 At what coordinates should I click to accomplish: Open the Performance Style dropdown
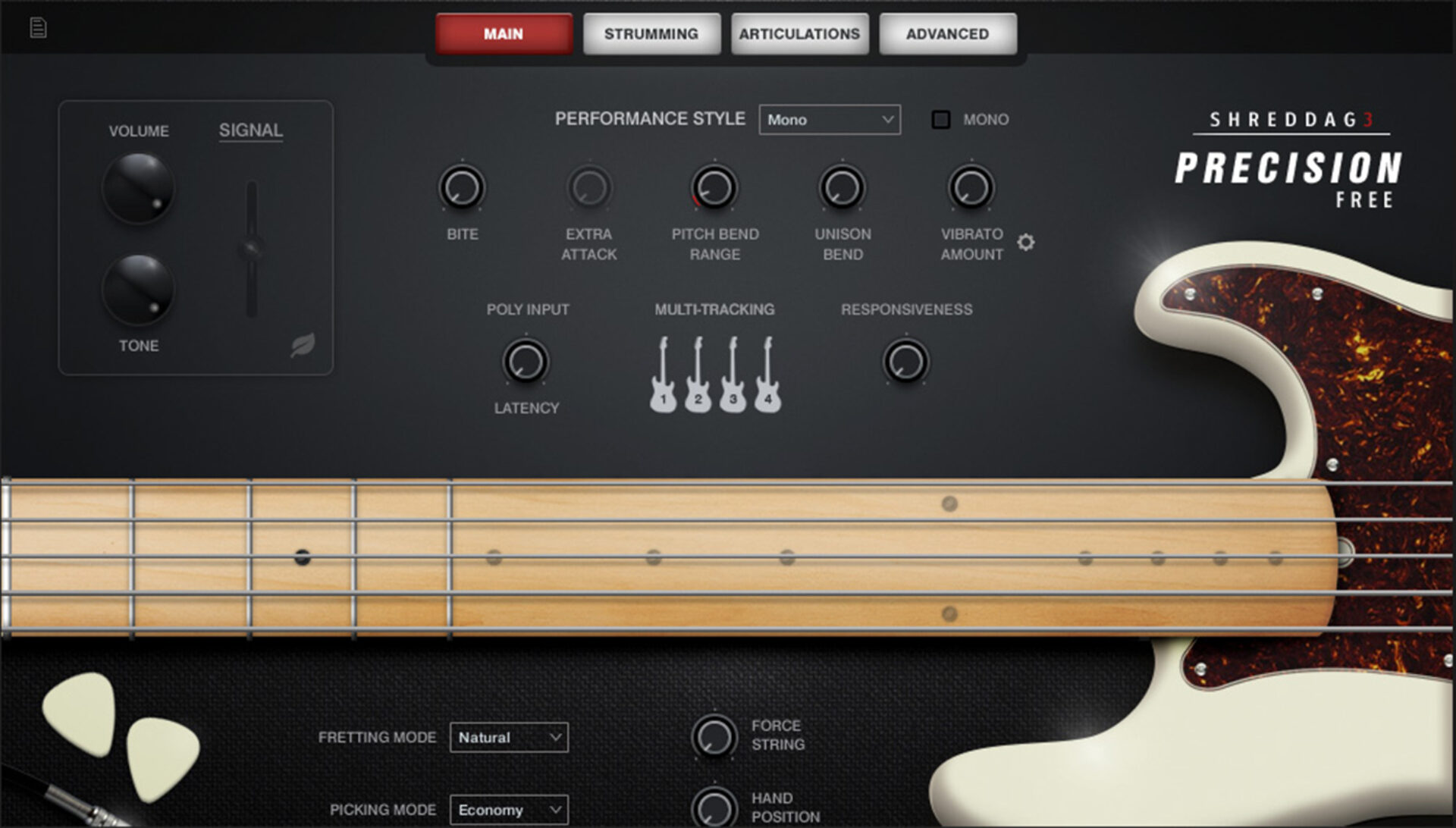(828, 120)
